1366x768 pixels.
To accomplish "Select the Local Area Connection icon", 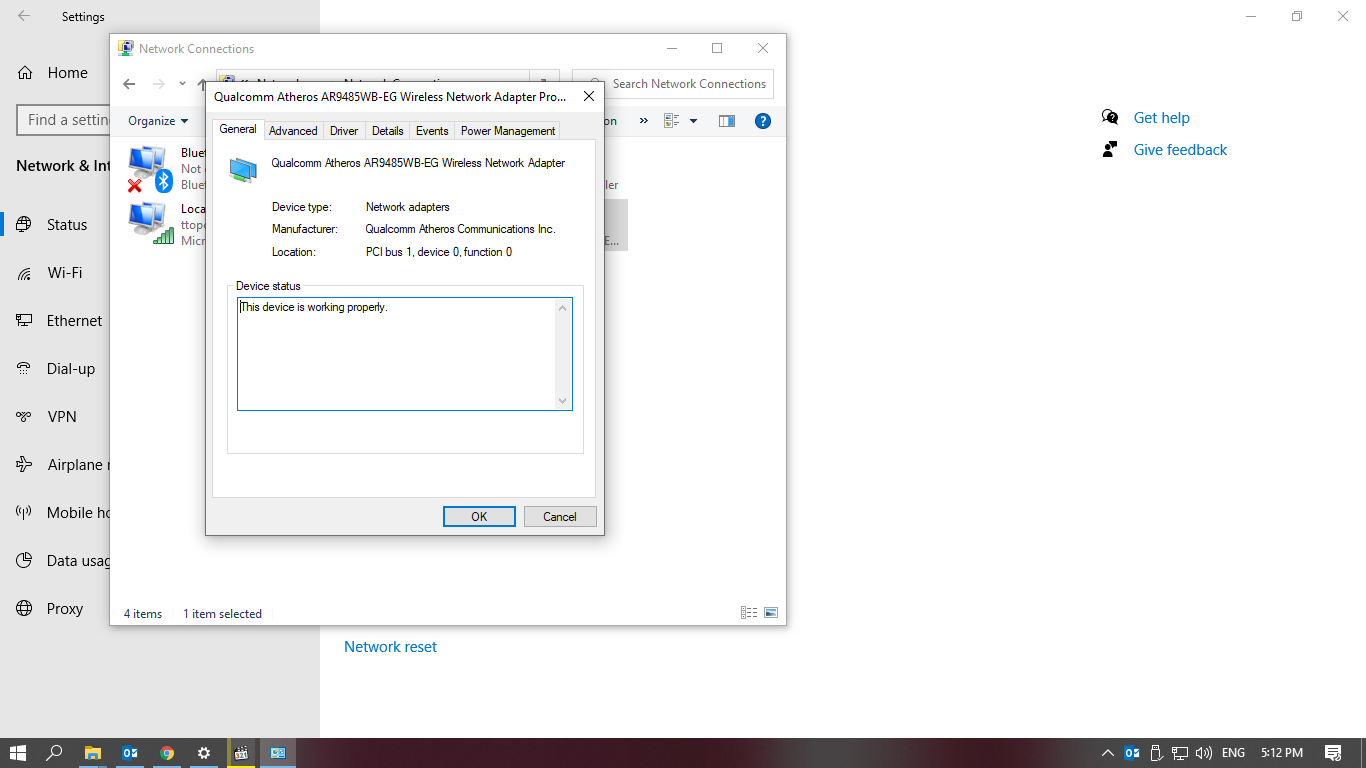I will click(x=150, y=223).
